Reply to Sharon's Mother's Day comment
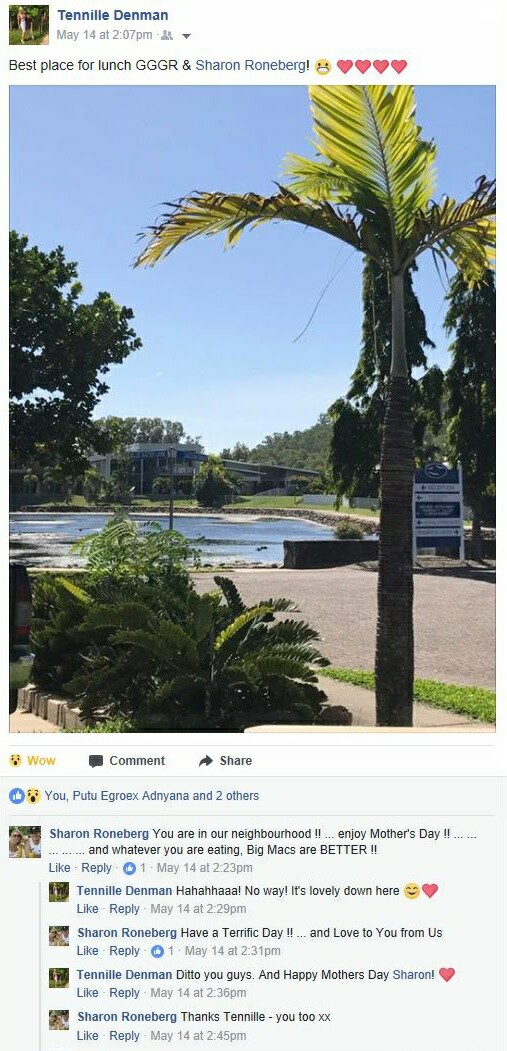 (x=97, y=867)
